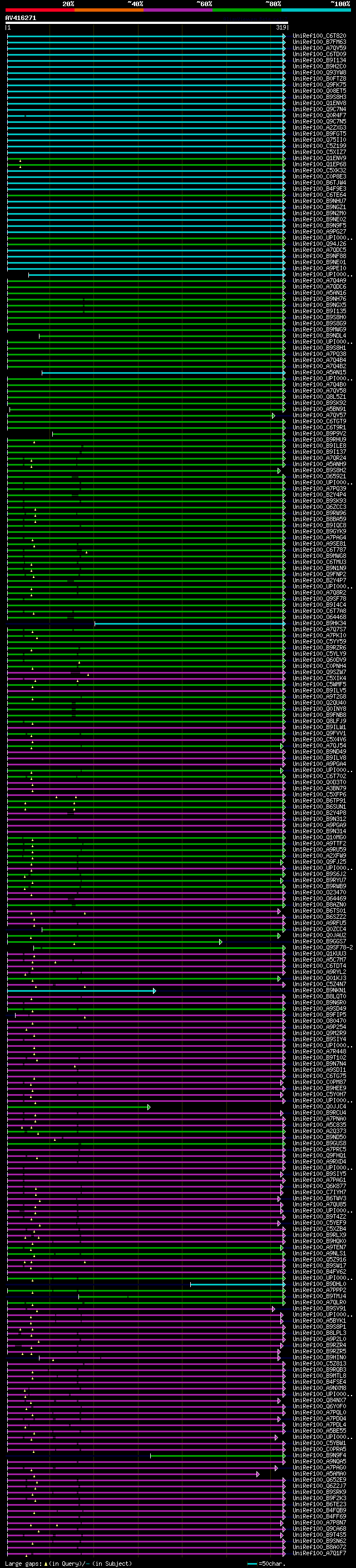Select hit label UniRef100_B9N9F4
The height and width of the screenshot is (1568, 356).
point(319,1456)
